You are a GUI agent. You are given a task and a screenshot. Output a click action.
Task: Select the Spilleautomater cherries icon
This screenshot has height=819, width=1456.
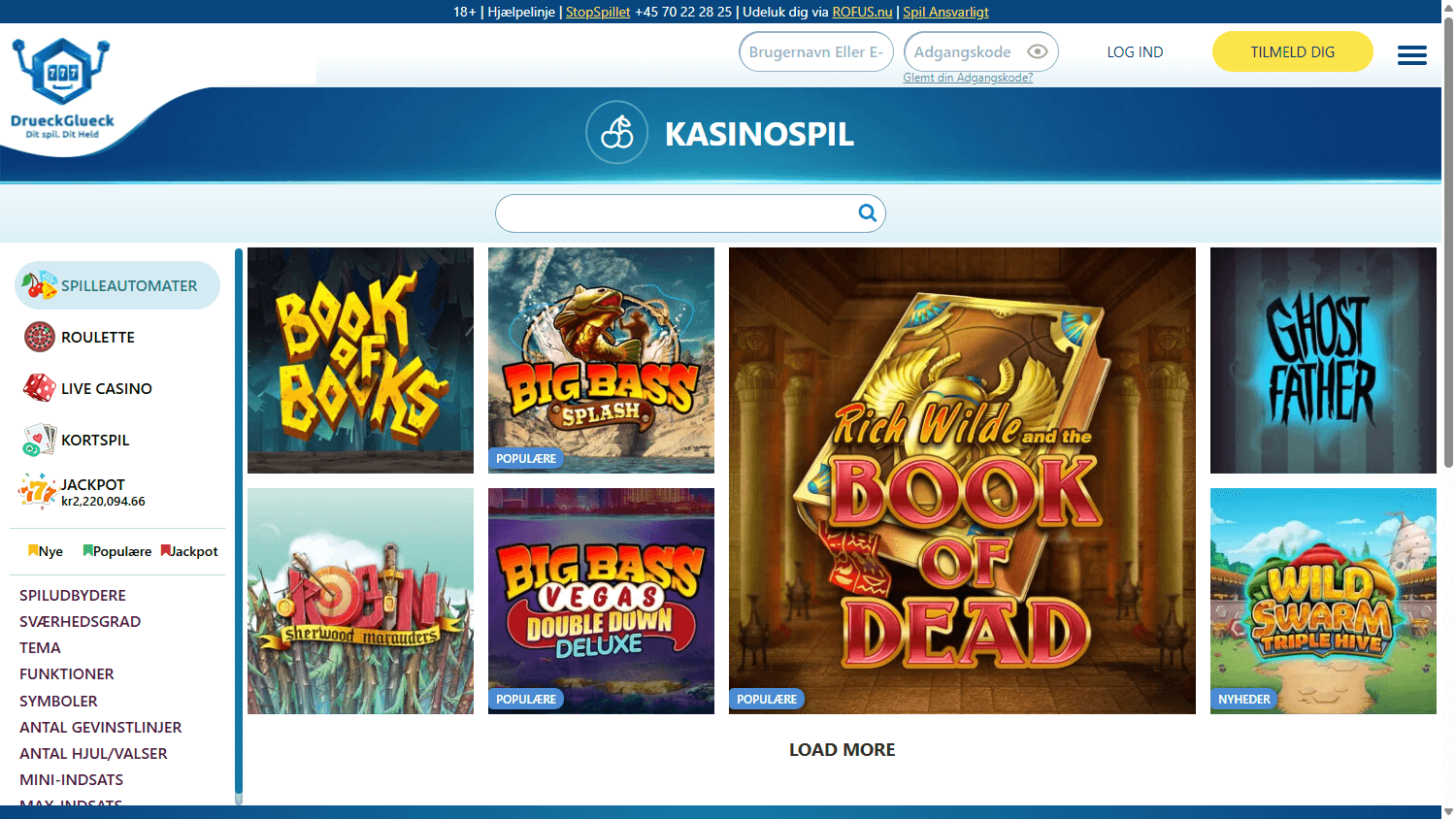click(37, 284)
